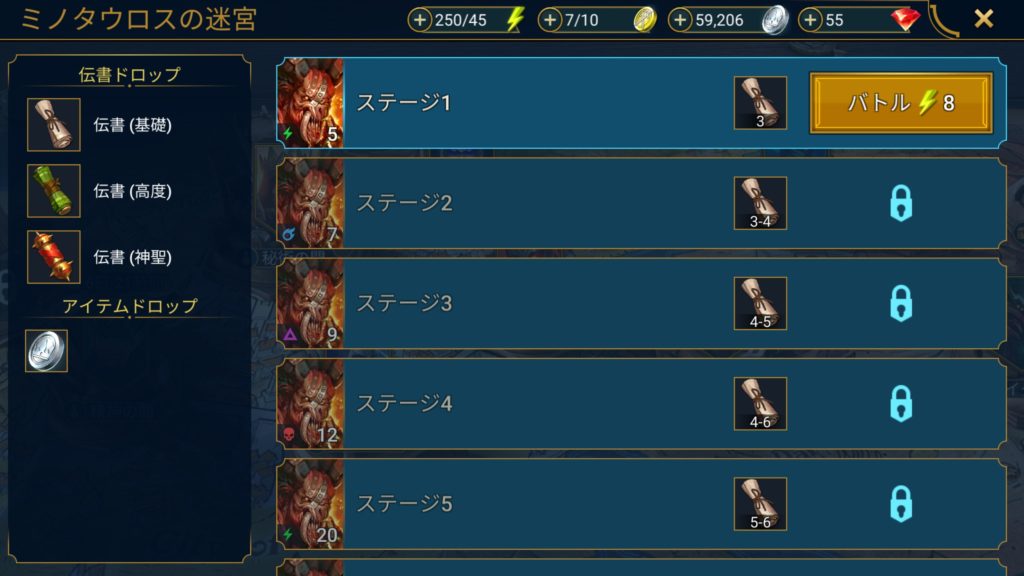This screenshot has height=576, width=1024.
Task: Select the 伝書 (基礎) scroll icon
Action: pyautogui.click(x=54, y=125)
